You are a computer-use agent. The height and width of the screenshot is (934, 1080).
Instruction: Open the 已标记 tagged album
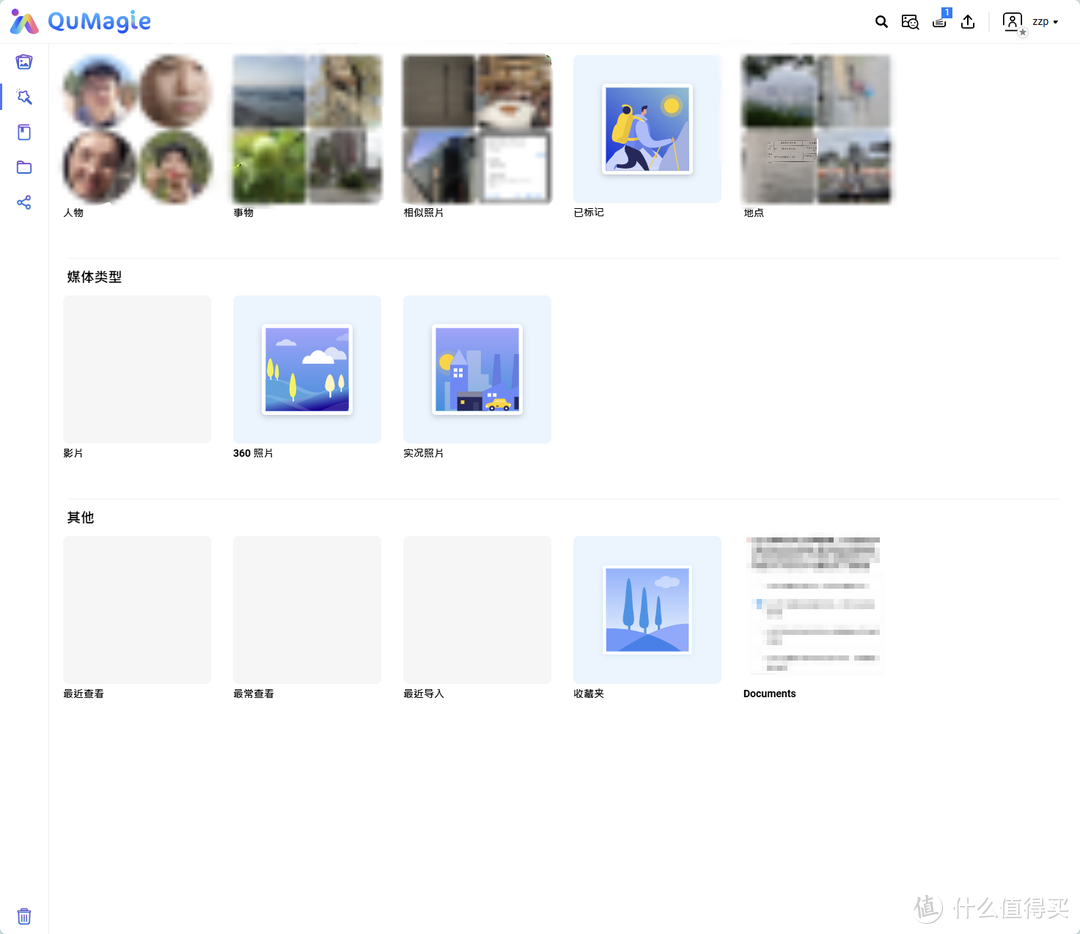click(x=647, y=129)
